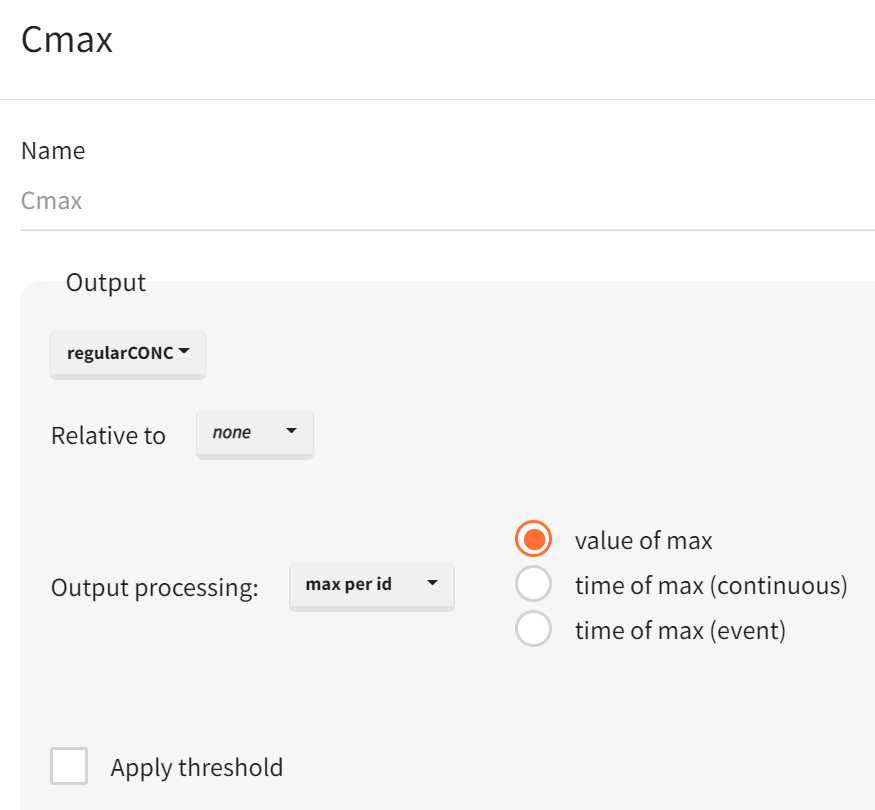This screenshot has height=810, width=875.
Task: Click the Output section legend
Action: (x=106, y=283)
